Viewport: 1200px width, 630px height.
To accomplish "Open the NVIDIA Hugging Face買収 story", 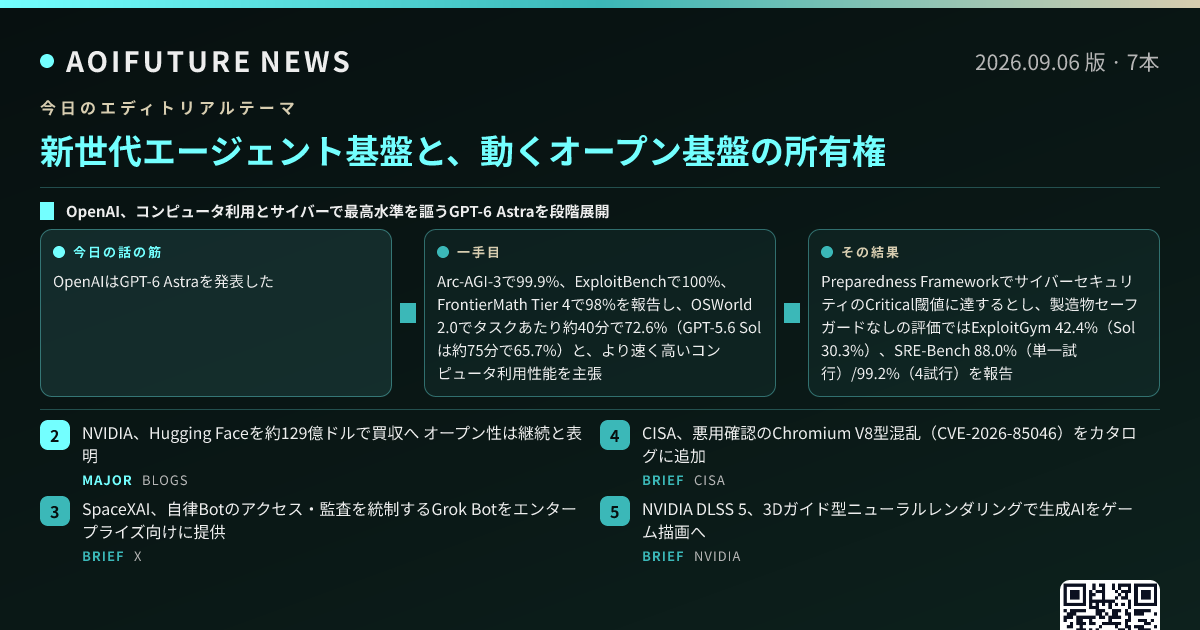I will [x=332, y=445].
